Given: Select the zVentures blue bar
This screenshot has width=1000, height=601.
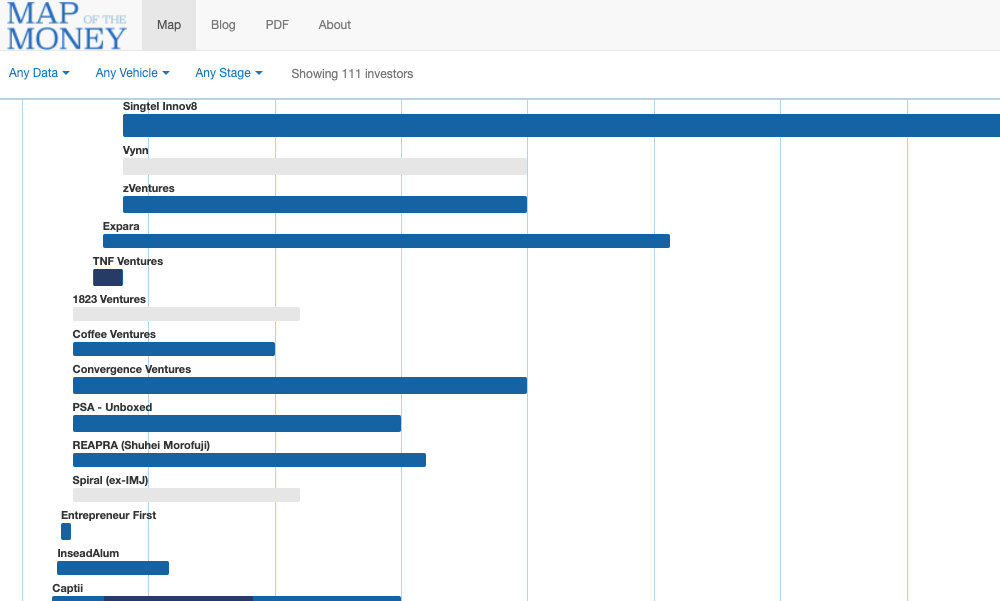Looking at the screenshot, I should click(x=325, y=204).
